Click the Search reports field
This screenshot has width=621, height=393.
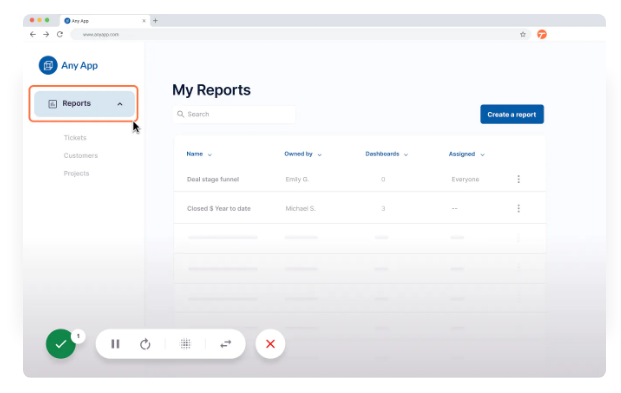(x=234, y=114)
